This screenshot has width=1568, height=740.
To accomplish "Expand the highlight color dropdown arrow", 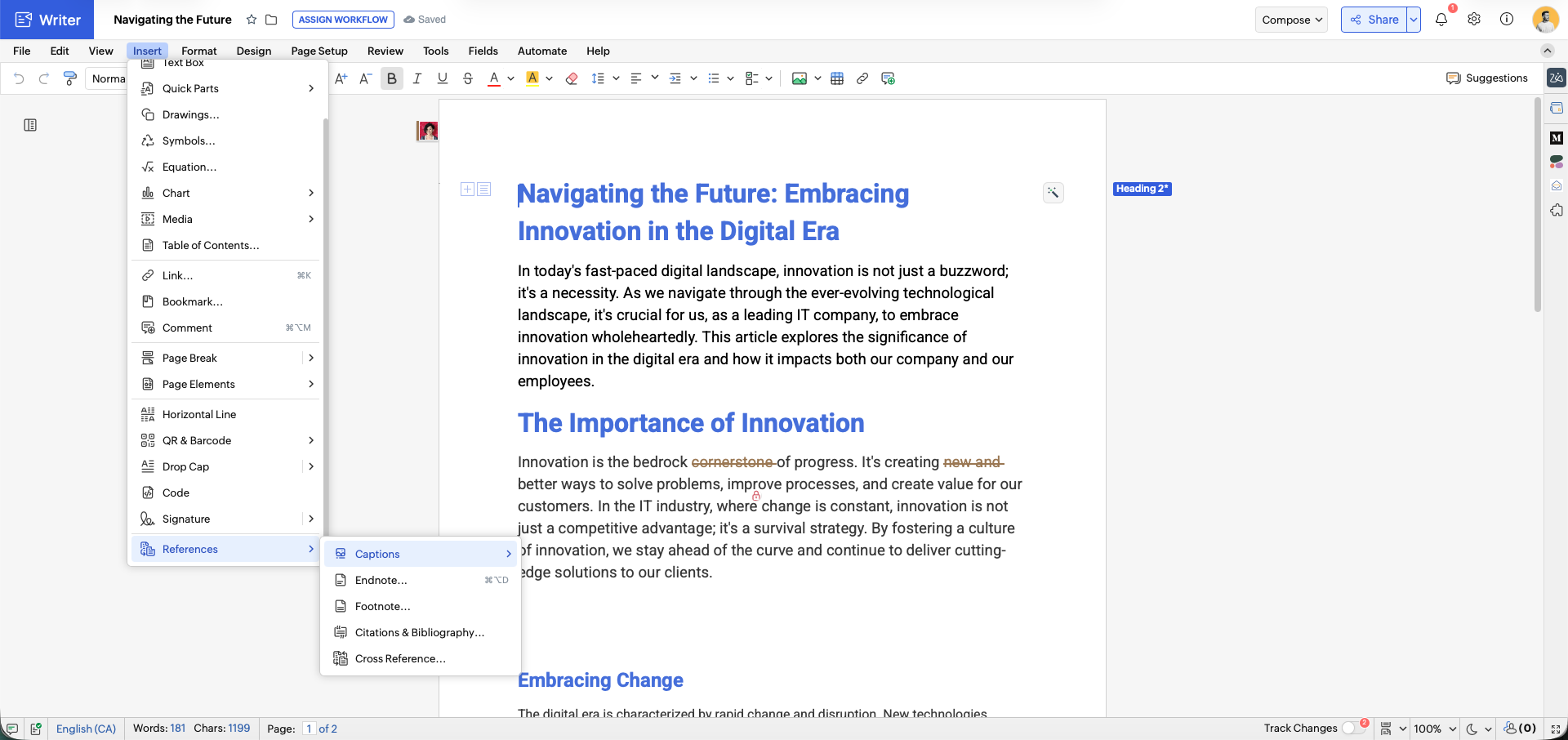I will [550, 78].
